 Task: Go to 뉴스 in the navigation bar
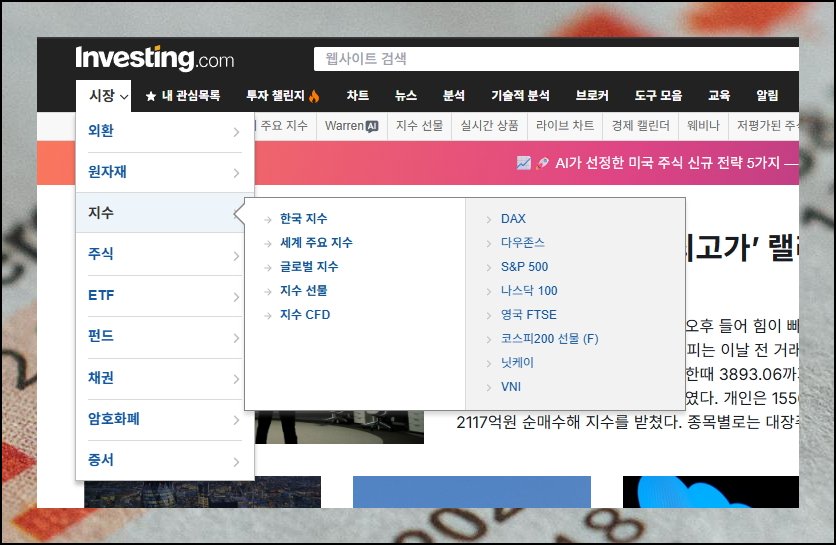point(406,96)
